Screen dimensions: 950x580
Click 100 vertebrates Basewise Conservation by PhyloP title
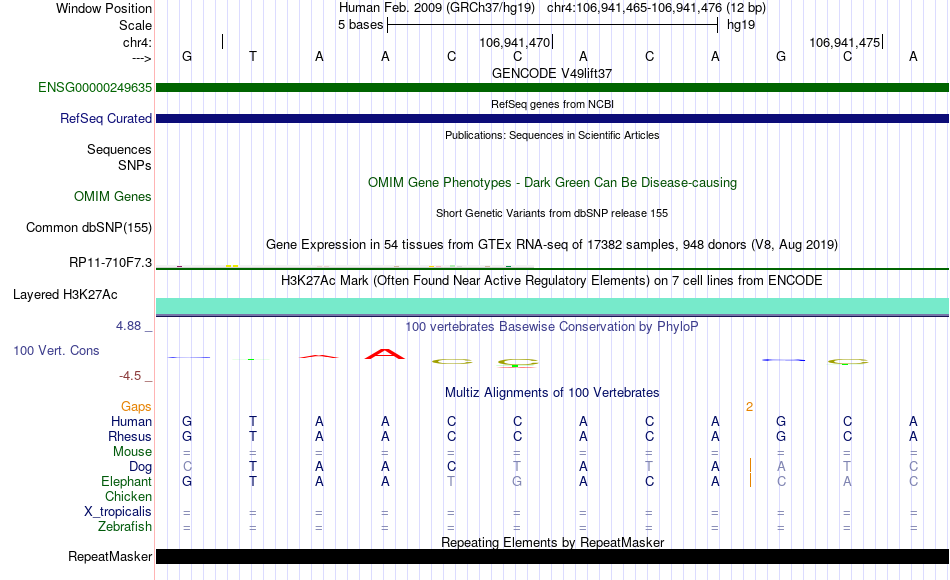point(552,327)
